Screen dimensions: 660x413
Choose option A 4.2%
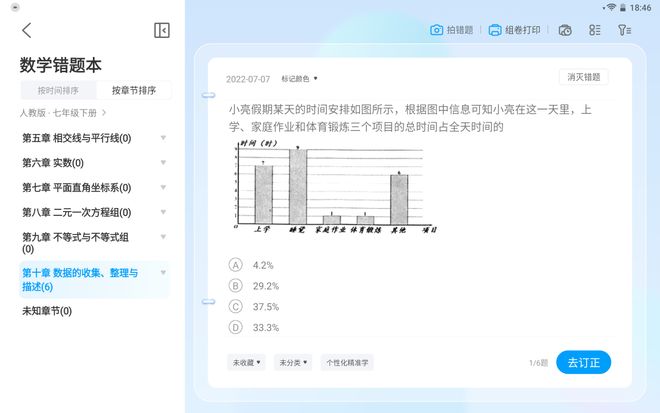pyautogui.click(x=251, y=265)
